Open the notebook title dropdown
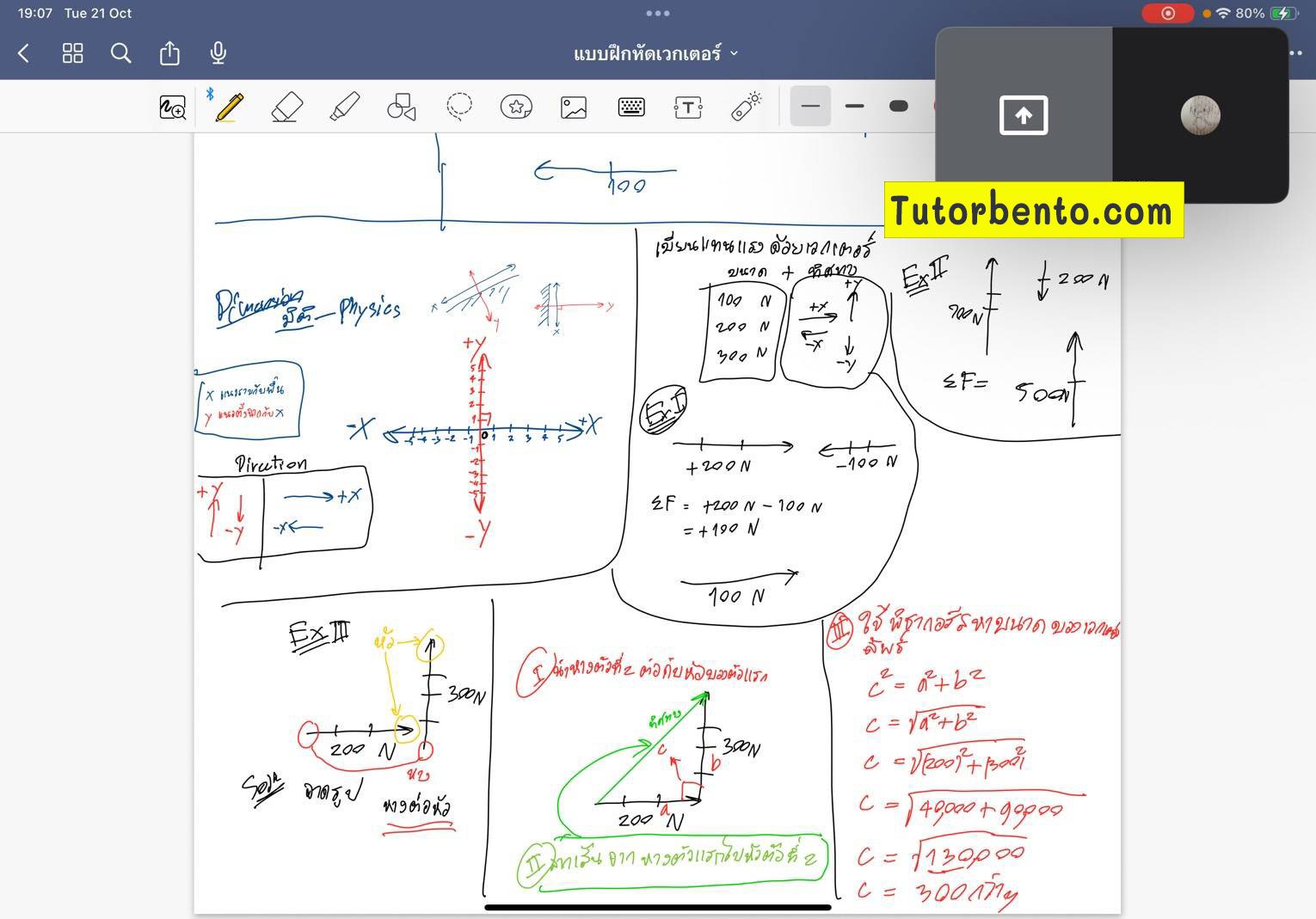Image resolution: width=1316 pixels, height=919 pixels. 735,53
